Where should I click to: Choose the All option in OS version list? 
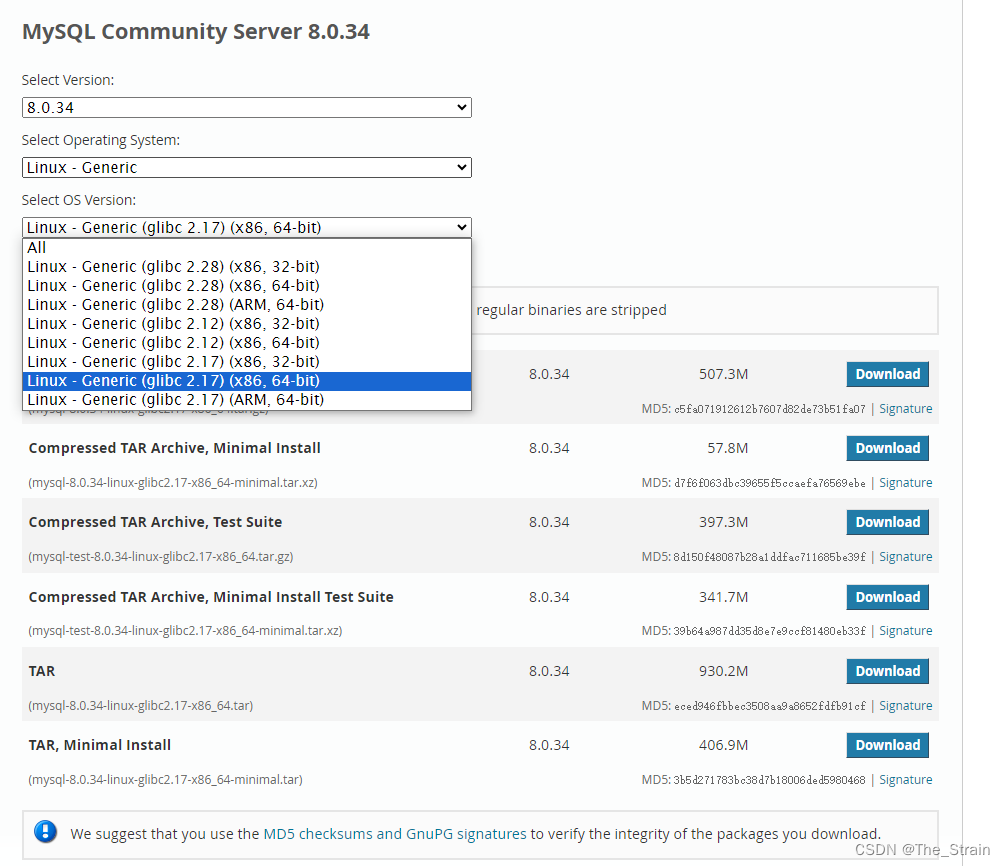[247, 247]
